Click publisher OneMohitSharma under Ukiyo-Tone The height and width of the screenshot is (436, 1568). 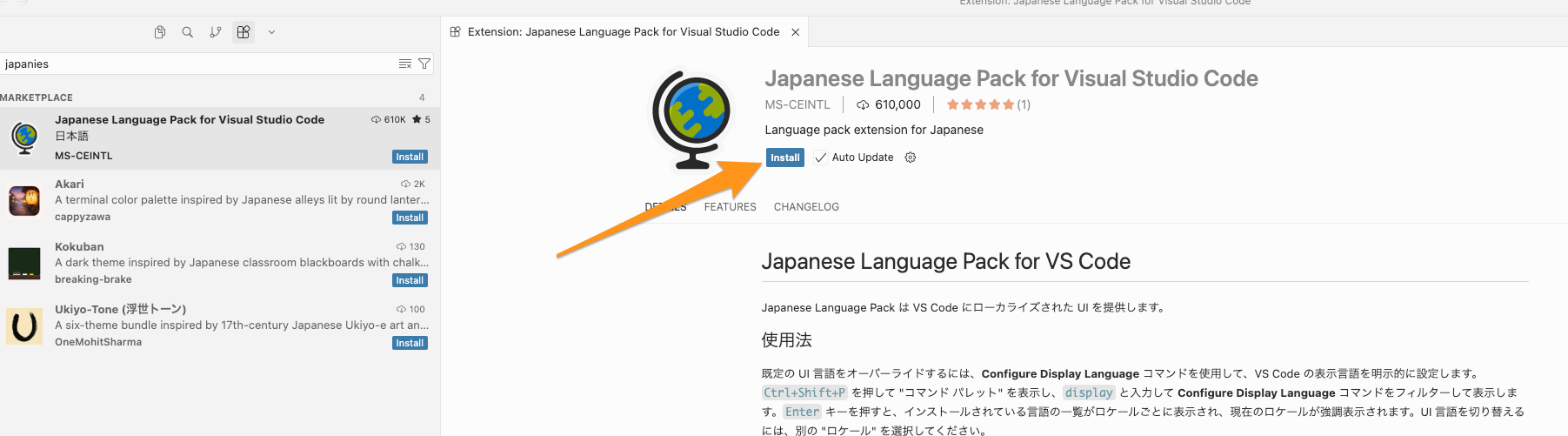98,342
